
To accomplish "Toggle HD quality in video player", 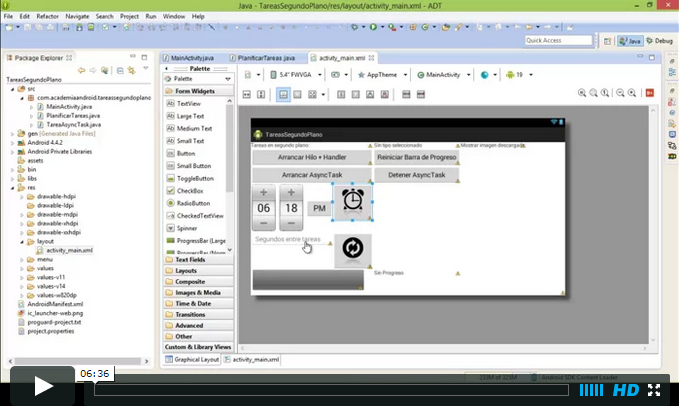I will (626, 390).
